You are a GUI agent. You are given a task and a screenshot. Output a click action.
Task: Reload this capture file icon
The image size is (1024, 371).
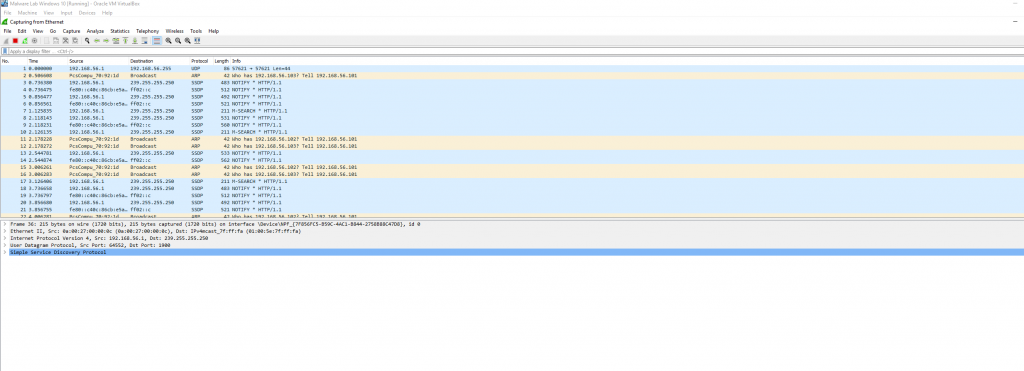pos(75,40)
